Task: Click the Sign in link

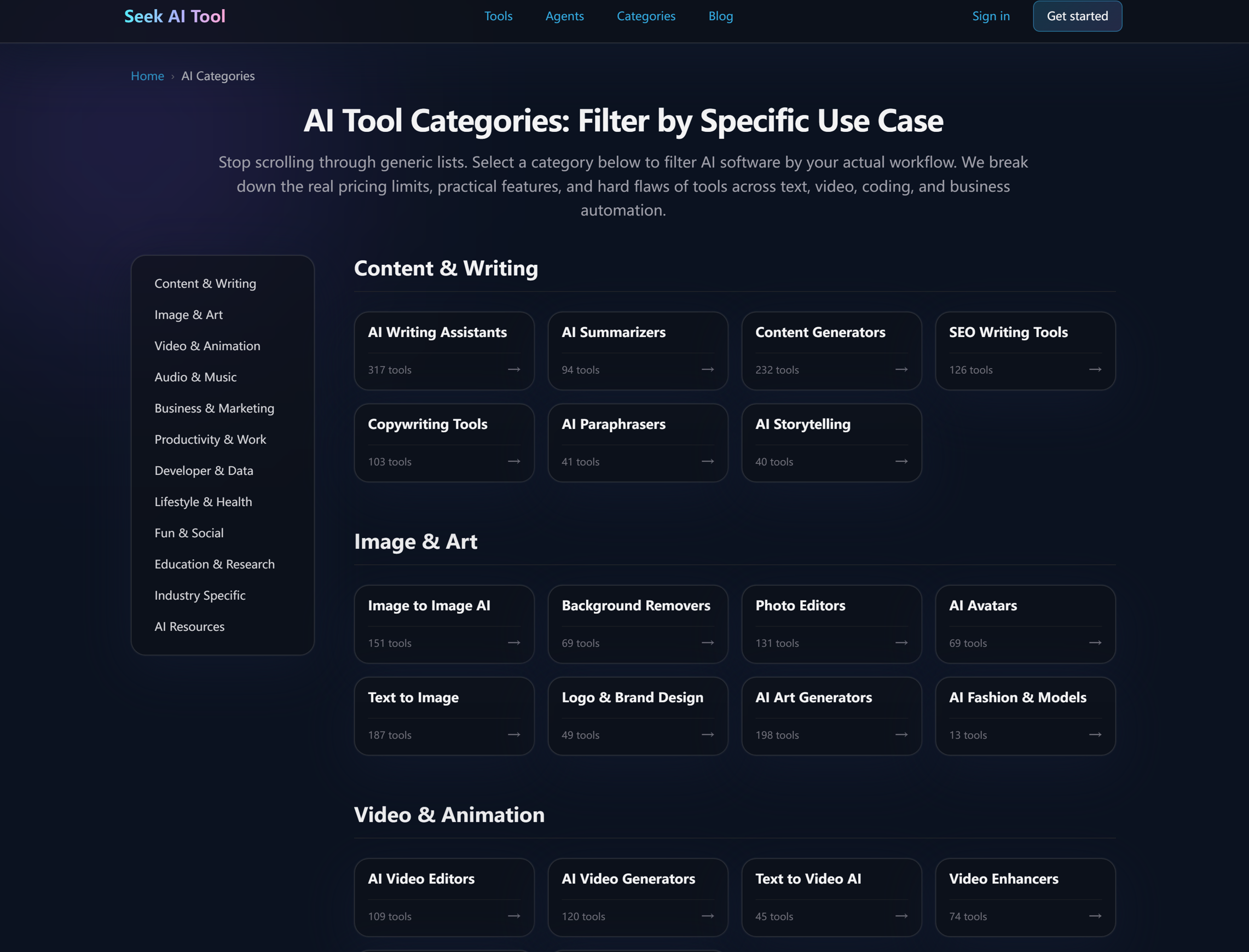Action: [991, 16]
